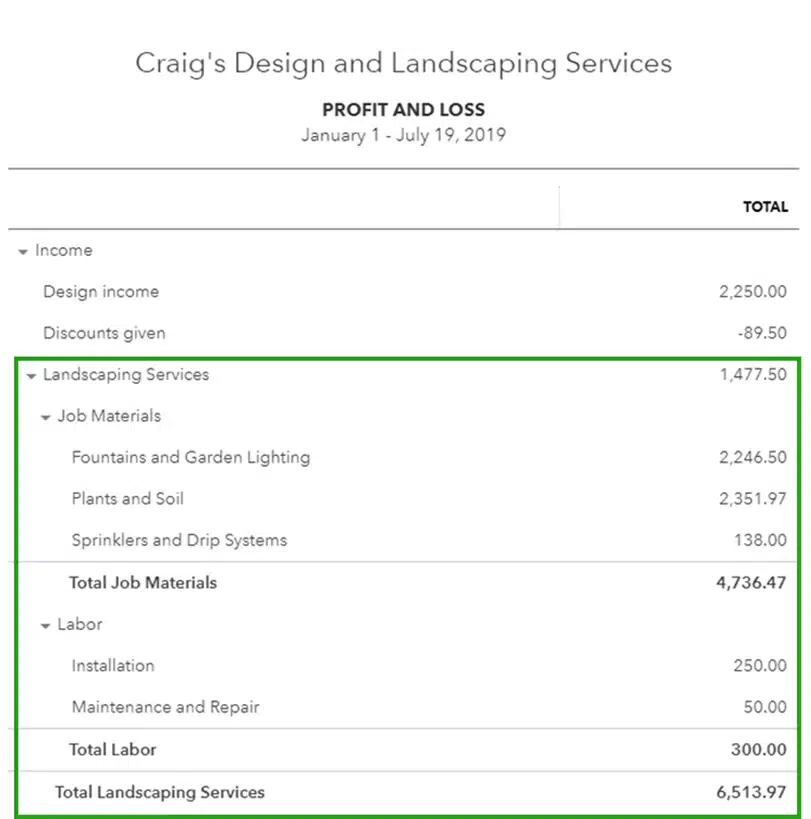
Task: Click the Total Labor amount 300.00
Action: click(x=759, y=750)
